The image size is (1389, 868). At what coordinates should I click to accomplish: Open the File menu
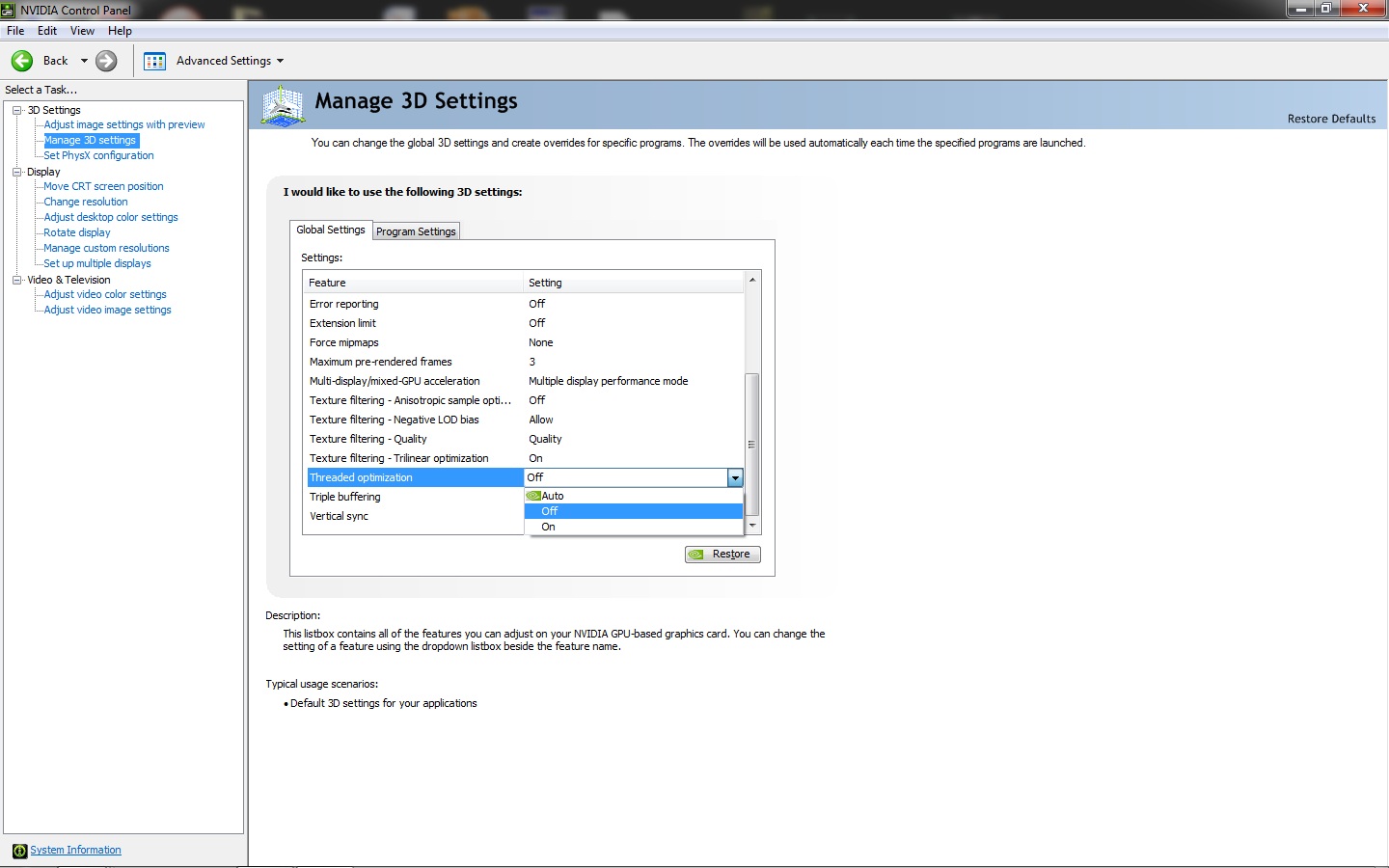pyautogui.click(x=15, y=31)
